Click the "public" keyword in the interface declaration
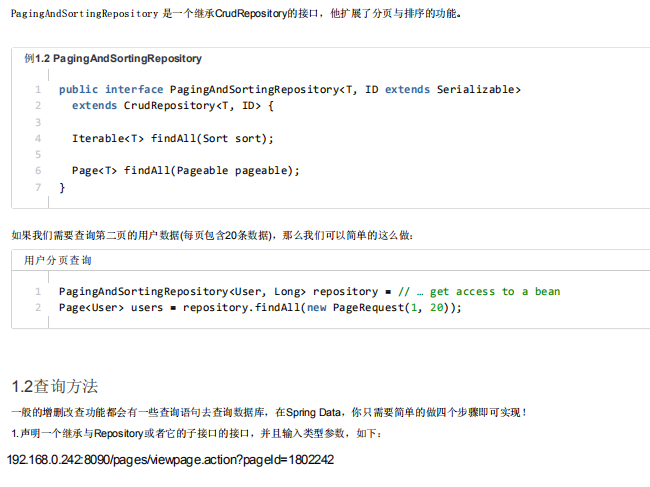This screenshot has height=487, width=650. point(78,90)
